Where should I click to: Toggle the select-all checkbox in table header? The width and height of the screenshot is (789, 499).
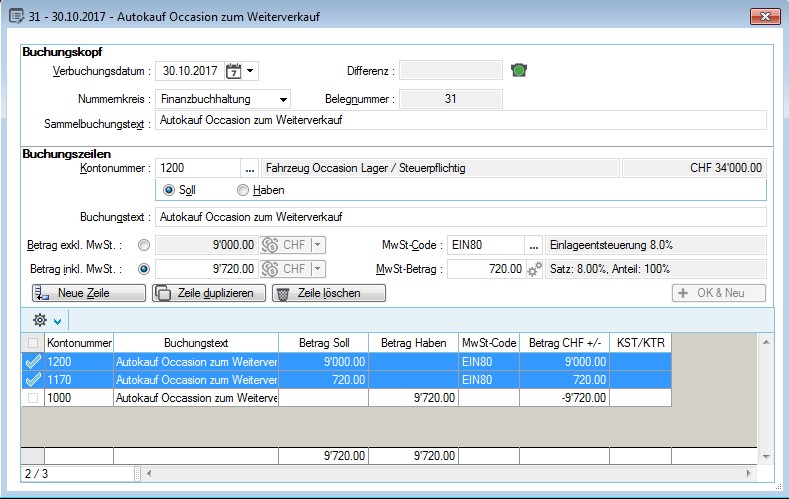[33, 343]
